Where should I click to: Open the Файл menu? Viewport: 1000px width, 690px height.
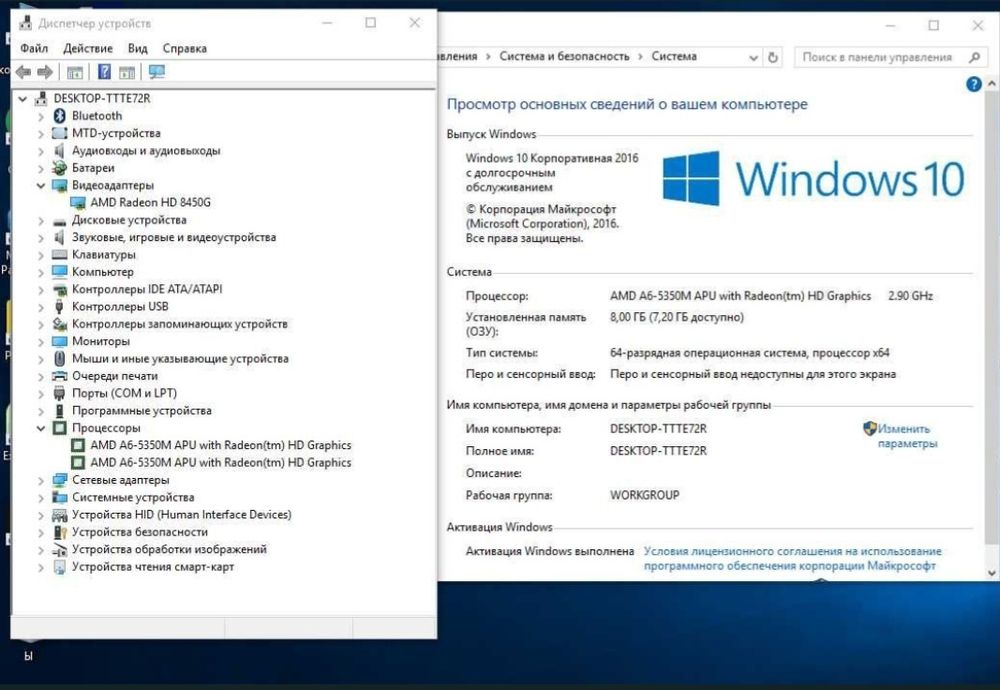[34, 48]
